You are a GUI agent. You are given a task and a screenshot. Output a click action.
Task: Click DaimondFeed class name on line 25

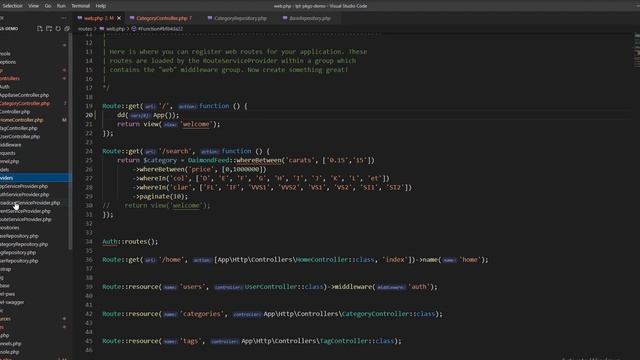(x=209, y=160)
